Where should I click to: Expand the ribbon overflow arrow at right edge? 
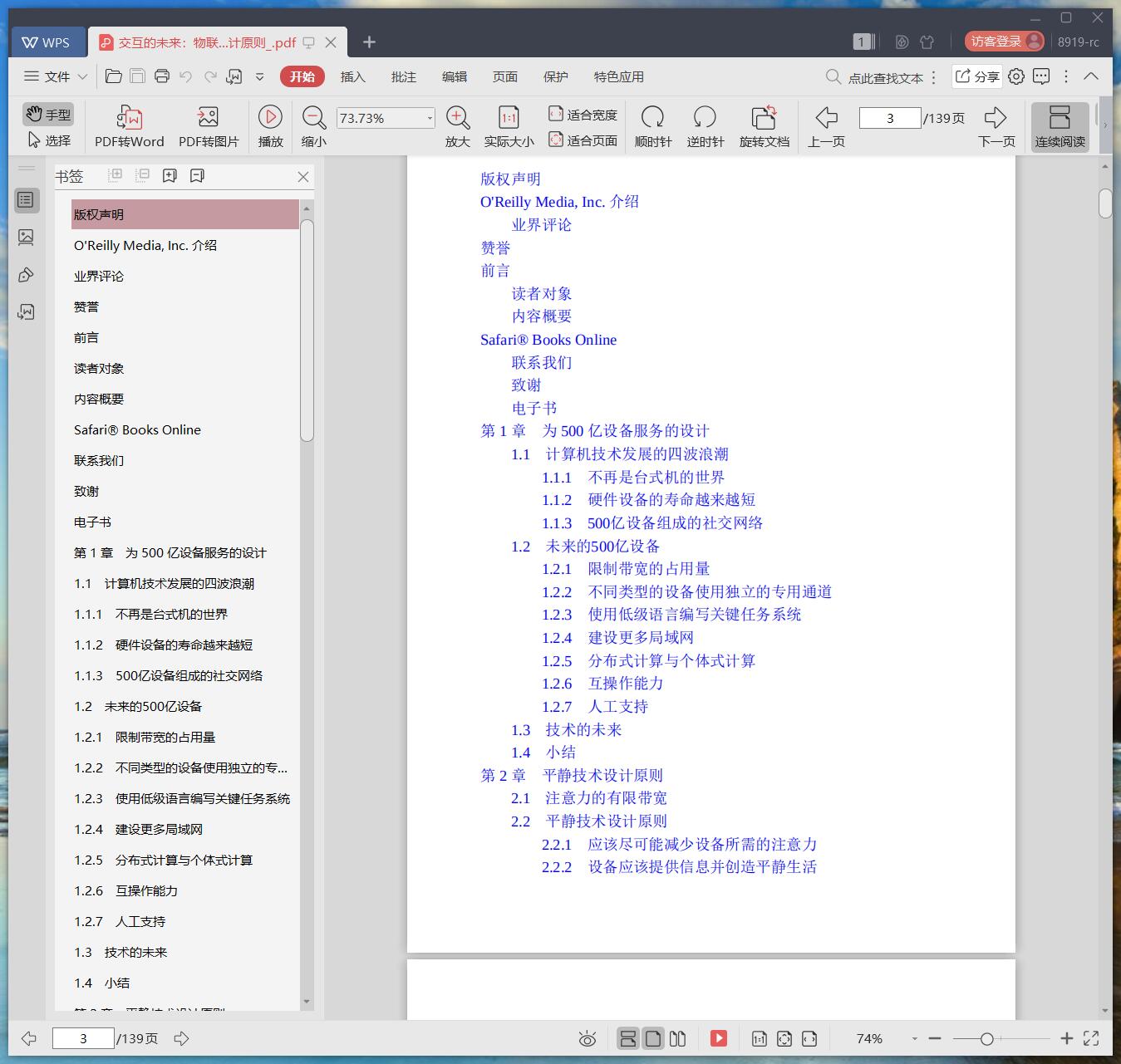1104,125
